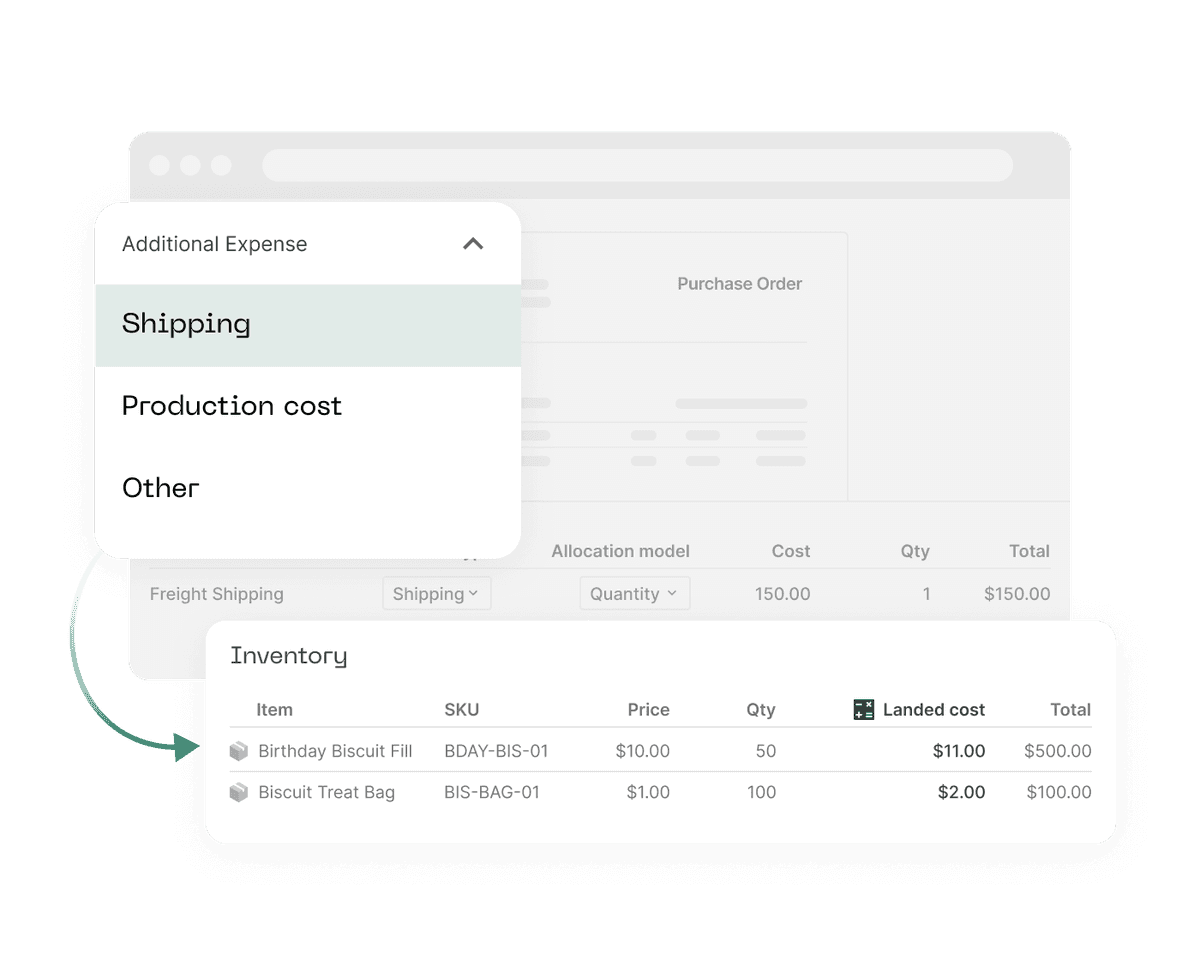Open the Biscuit Treat Bag item

[326, 793]
